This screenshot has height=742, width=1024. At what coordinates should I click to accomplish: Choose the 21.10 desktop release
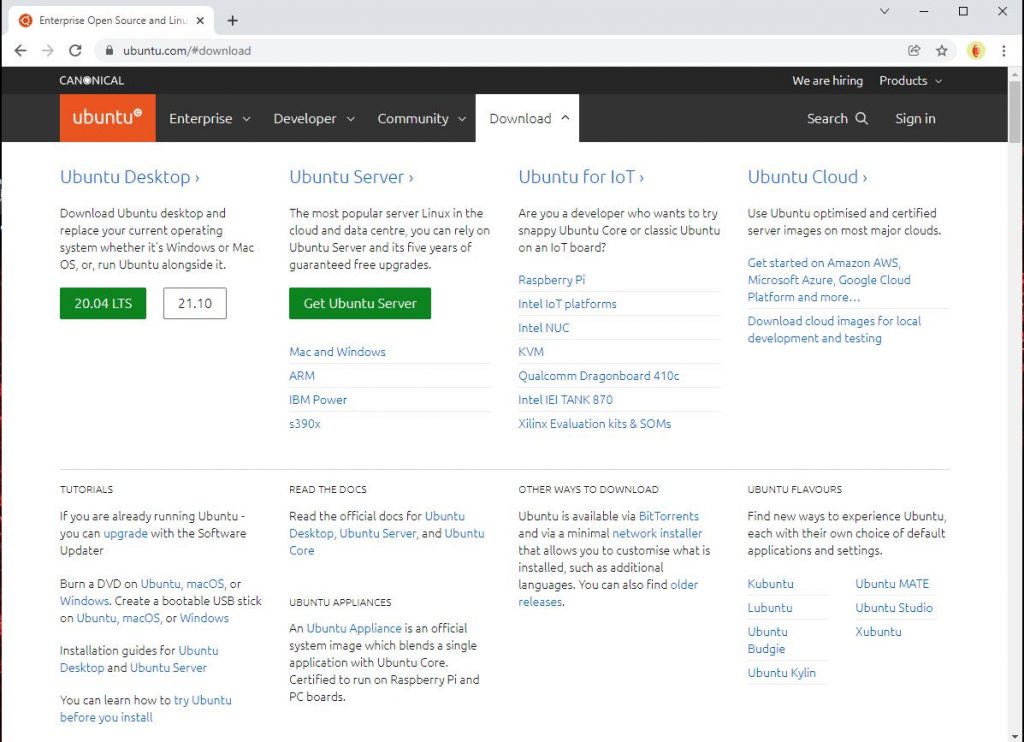click(195, 303)
